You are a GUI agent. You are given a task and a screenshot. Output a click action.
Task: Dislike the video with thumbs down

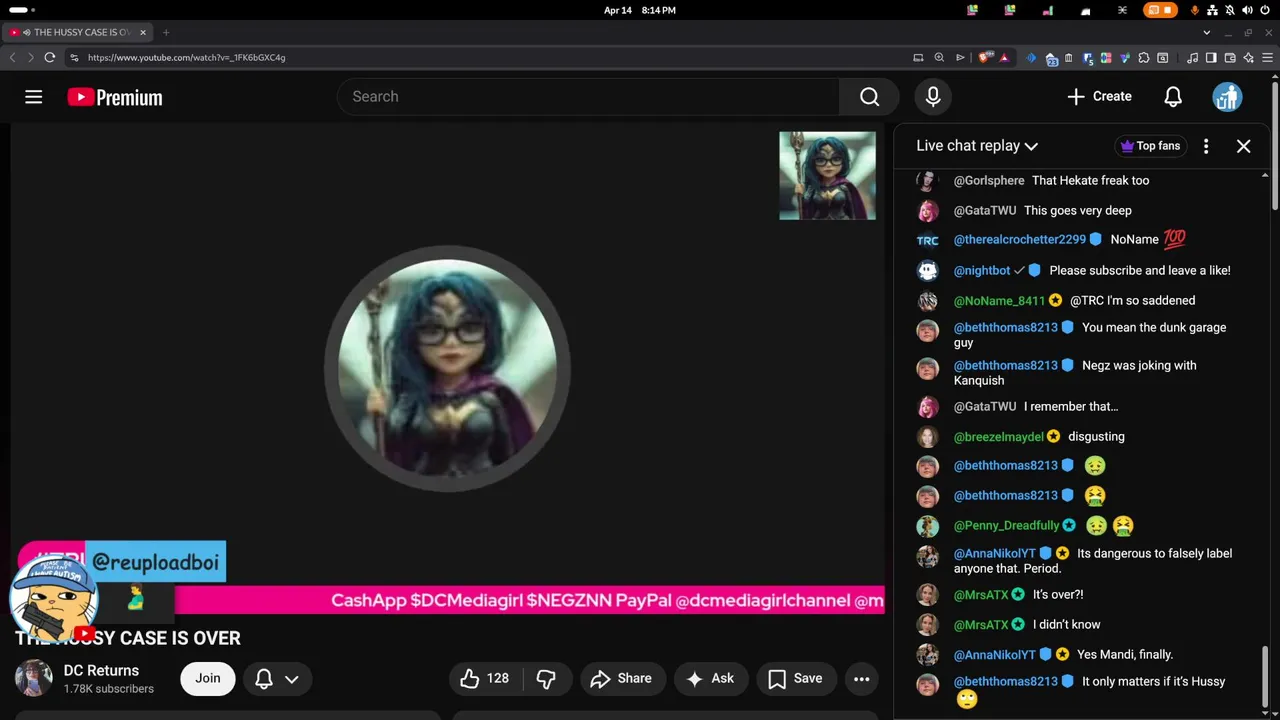click(x=546, y=678)
